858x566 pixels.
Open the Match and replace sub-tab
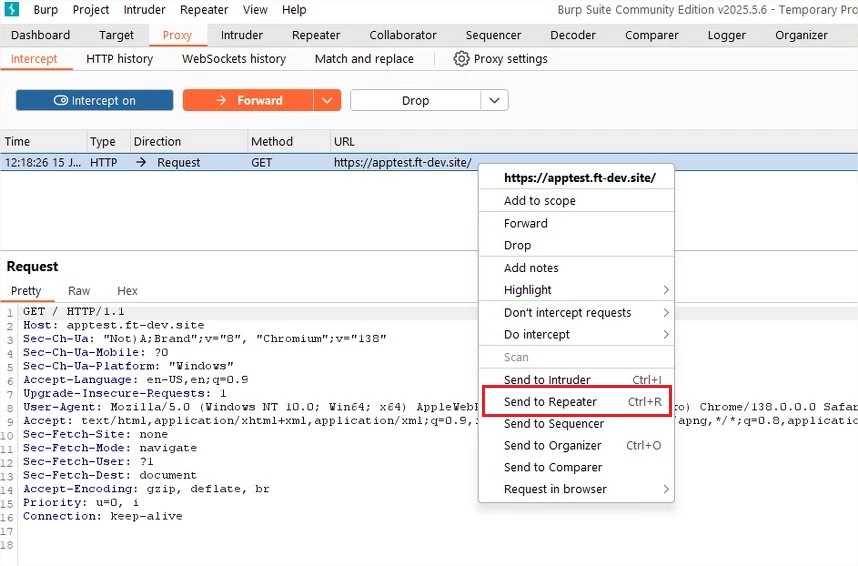point(364,59)
